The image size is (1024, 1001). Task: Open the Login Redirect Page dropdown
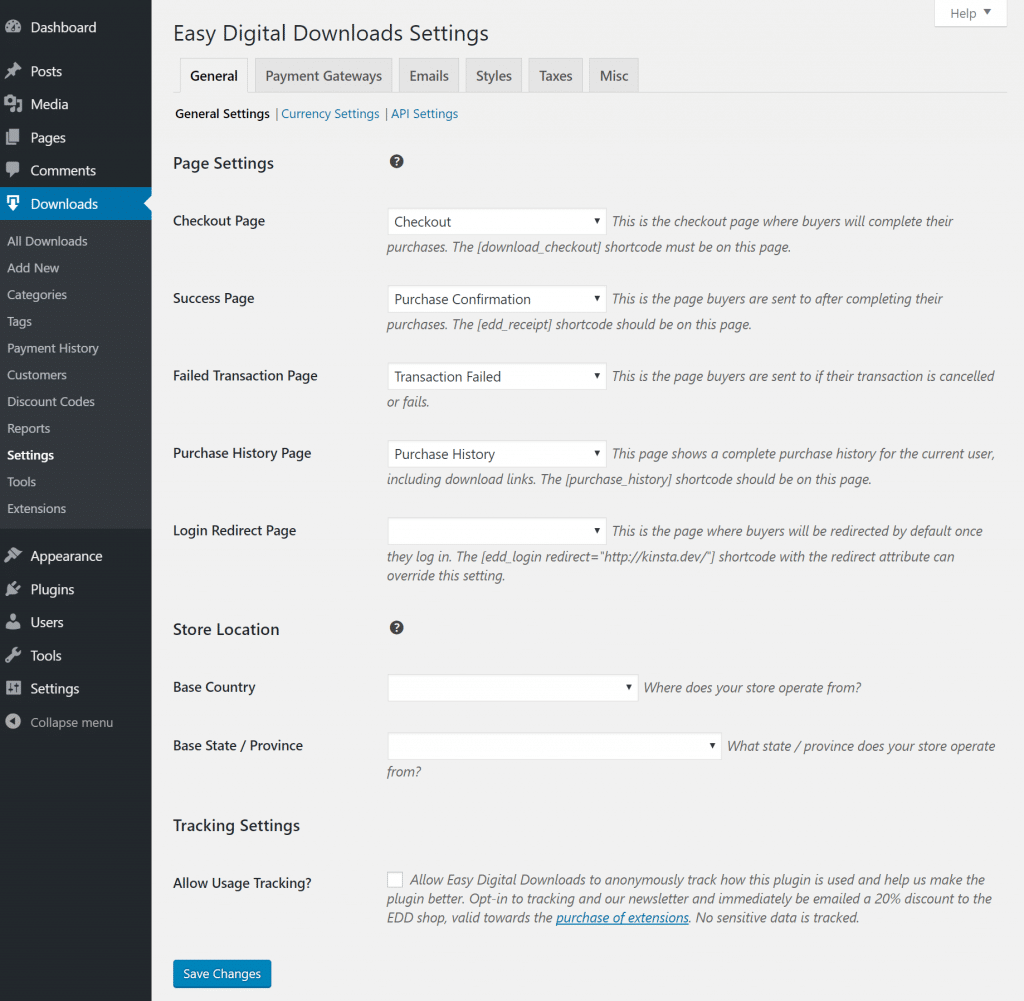point(496,530)
